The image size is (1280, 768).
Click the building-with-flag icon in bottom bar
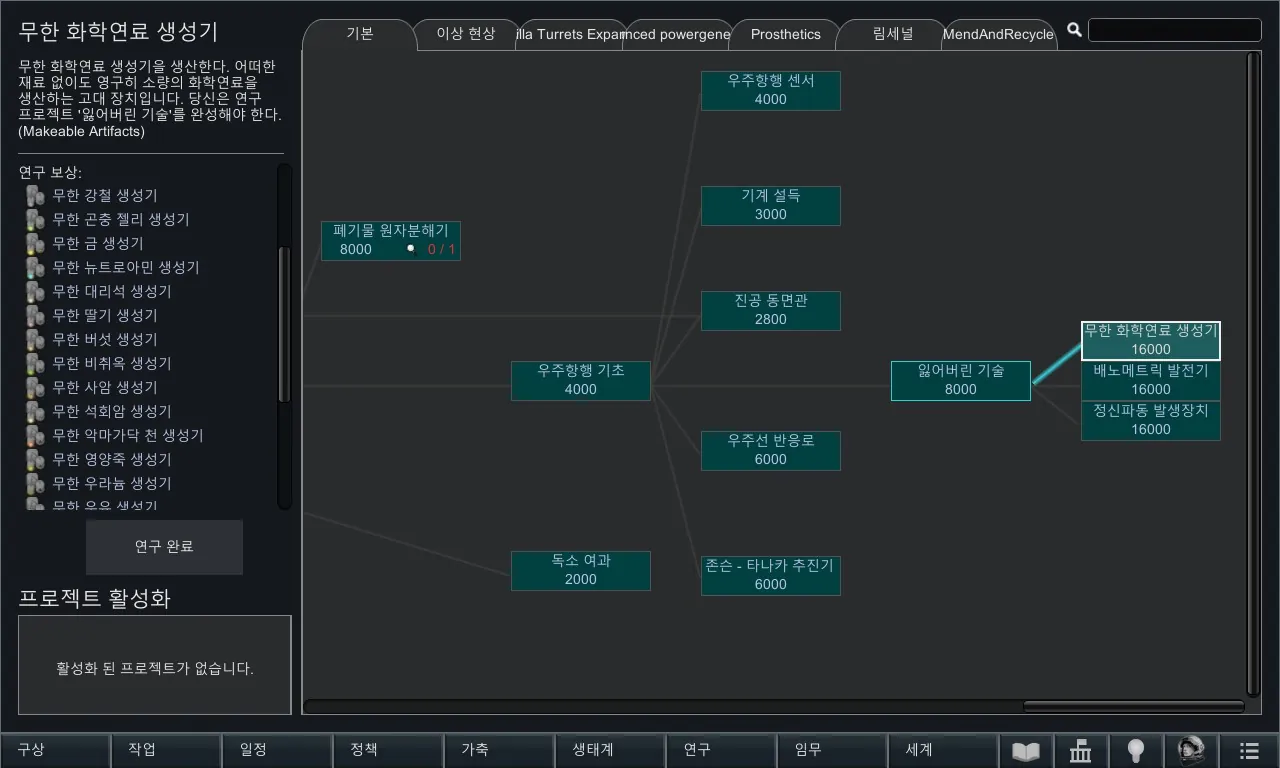1081,751
